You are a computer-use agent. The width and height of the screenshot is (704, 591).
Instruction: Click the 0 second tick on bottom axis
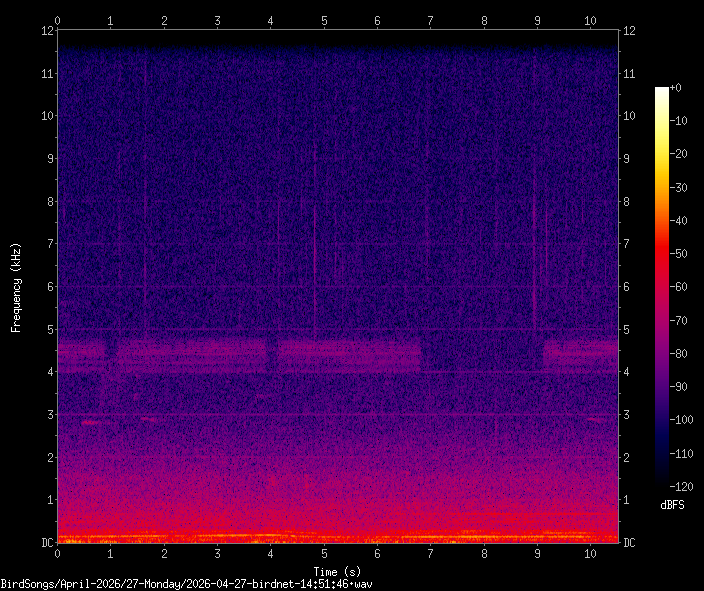pyautogui.click(x=58, y=553)
